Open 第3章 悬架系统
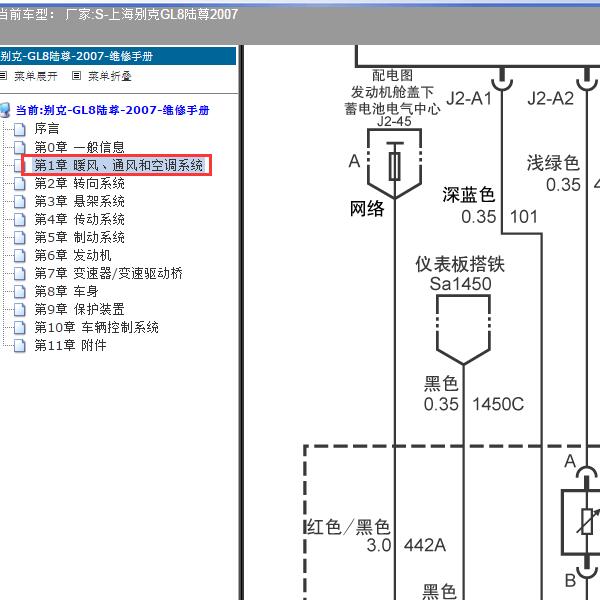 (x=80, y=201)
